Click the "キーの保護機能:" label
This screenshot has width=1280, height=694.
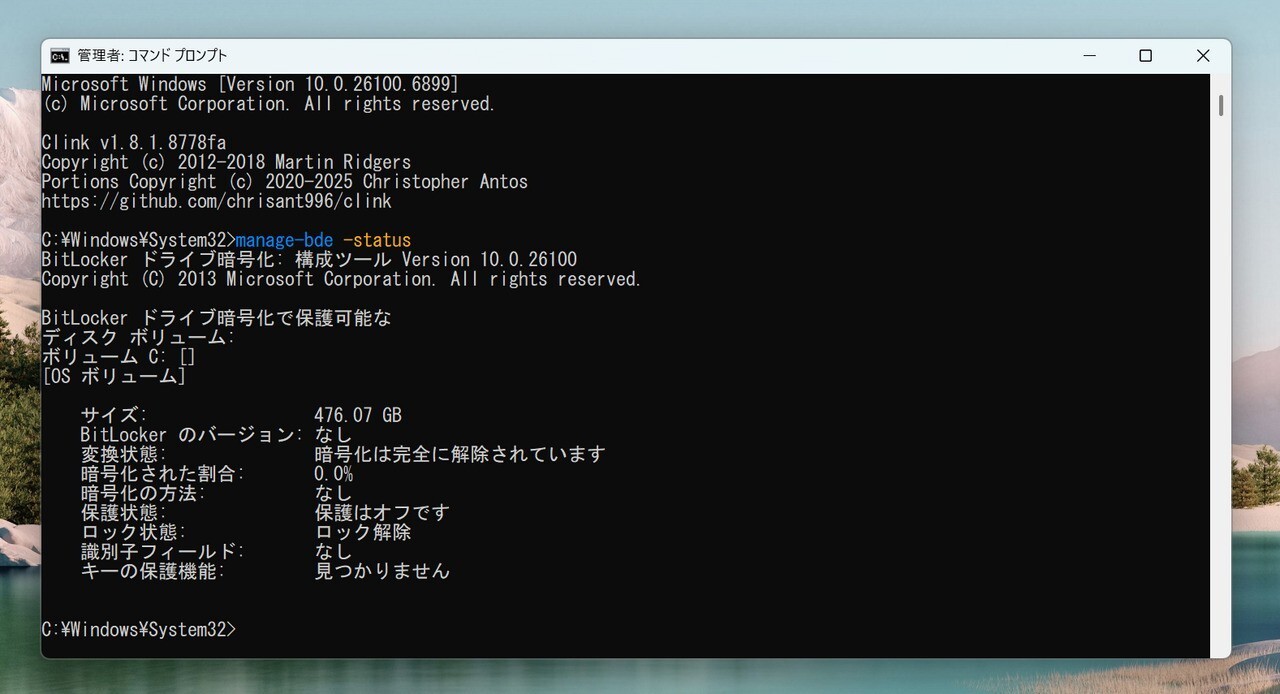(153, 571)
